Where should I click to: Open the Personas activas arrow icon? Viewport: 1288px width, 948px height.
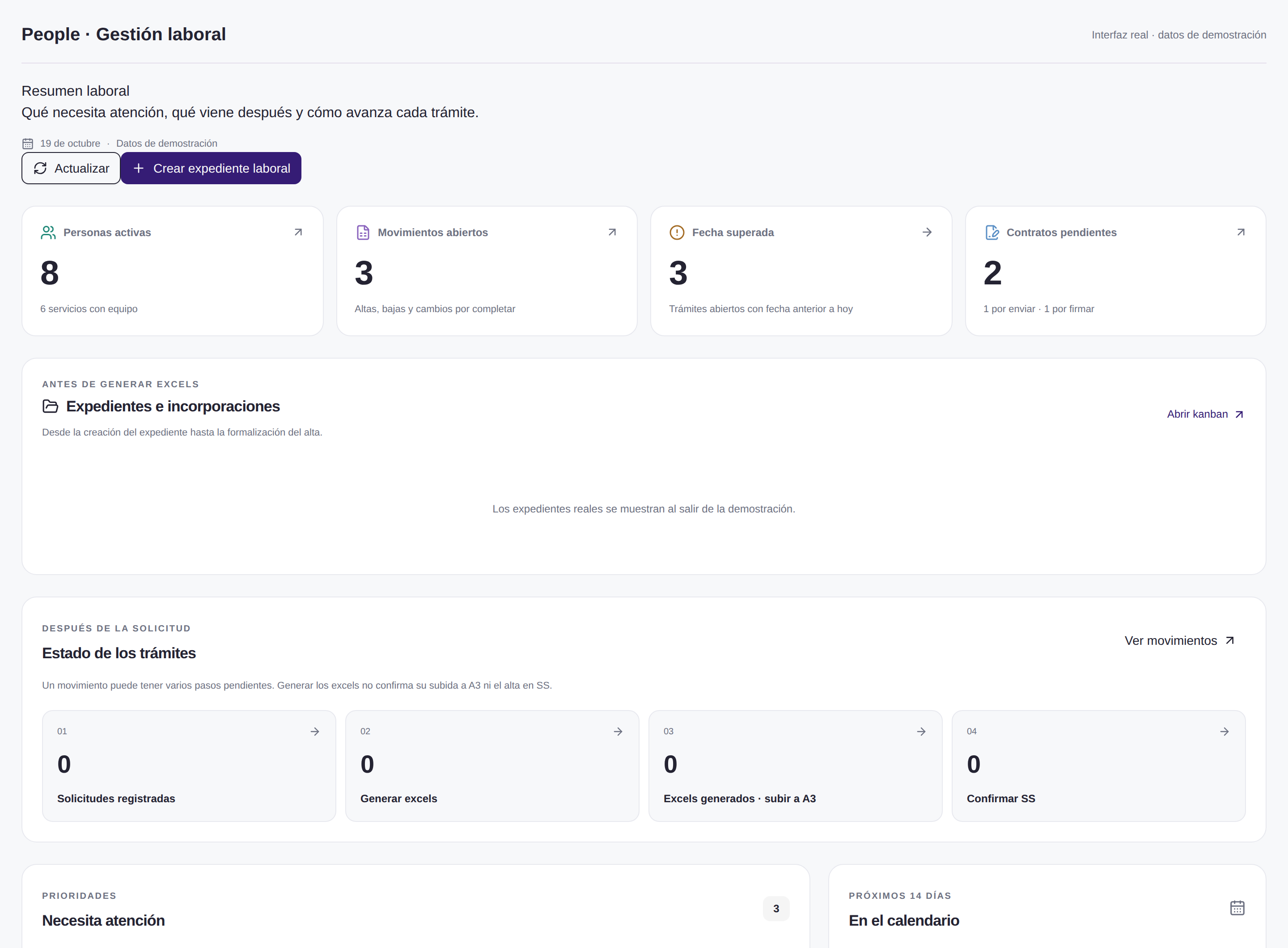pos(298,233)
